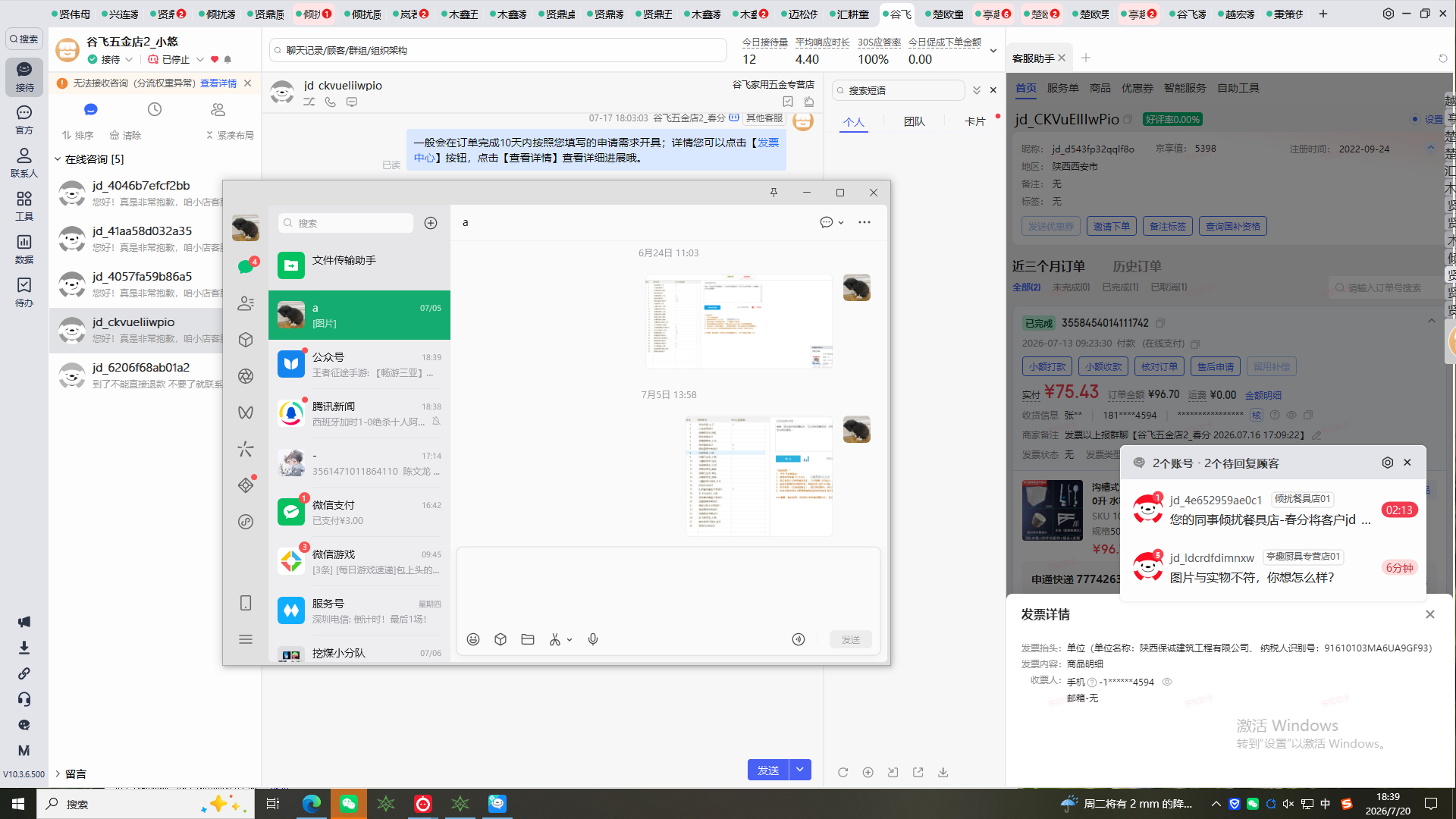Toggle Chinese IME indicator in system tray
1456x819 pixels.
coord(1326,804)
